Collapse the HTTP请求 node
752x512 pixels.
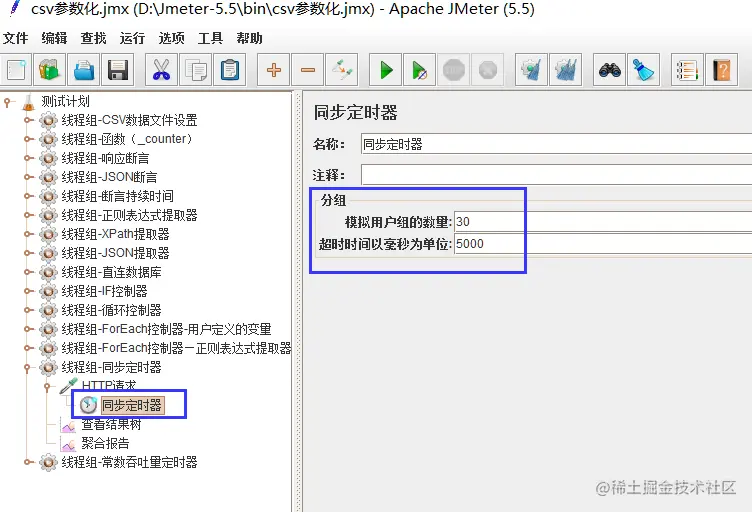(47, 387)
